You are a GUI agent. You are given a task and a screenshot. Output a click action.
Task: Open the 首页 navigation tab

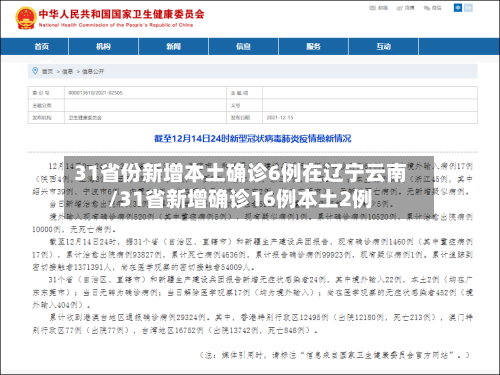[x=42, y=47]
